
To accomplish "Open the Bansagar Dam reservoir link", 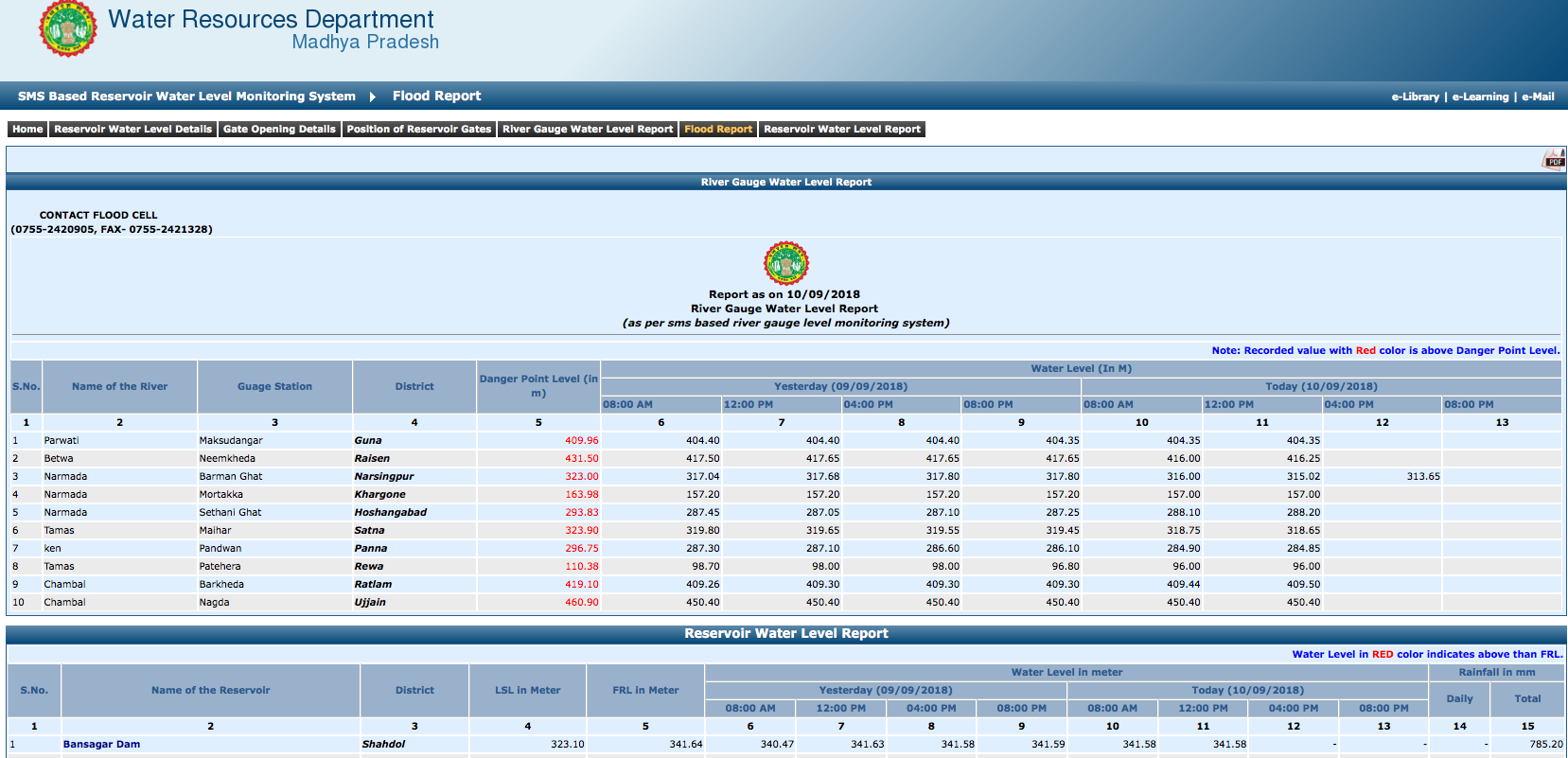I will tap(101, 745).
